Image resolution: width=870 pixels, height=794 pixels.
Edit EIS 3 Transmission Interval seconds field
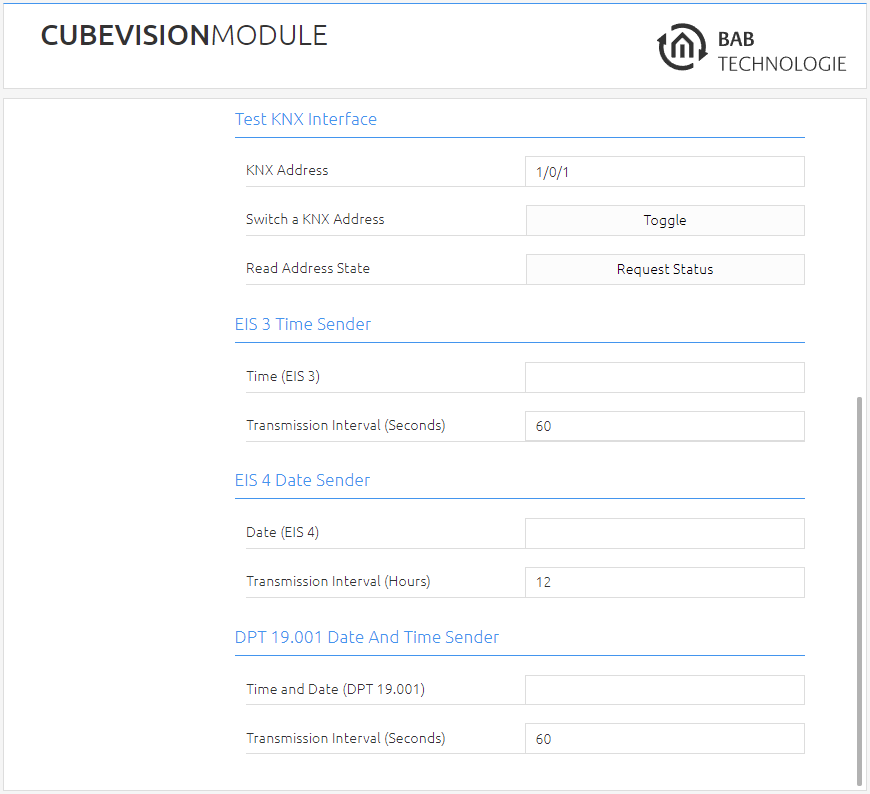[x=665, y=426]
